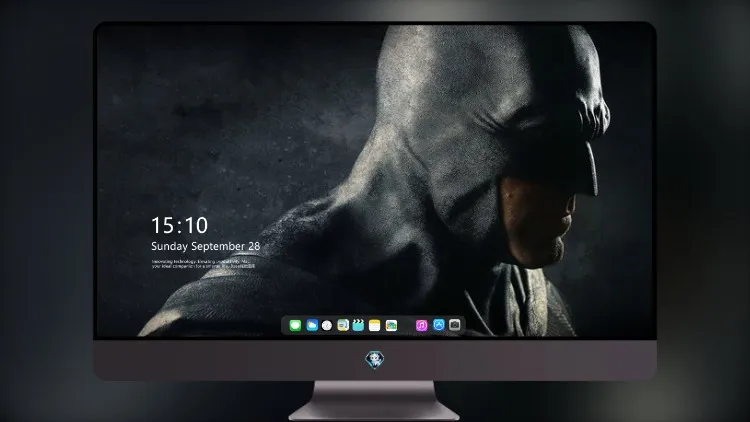Launch the Camera app from the dock
Image resolution: width=750 pixels, height=422 pixels.
[455, 325]
